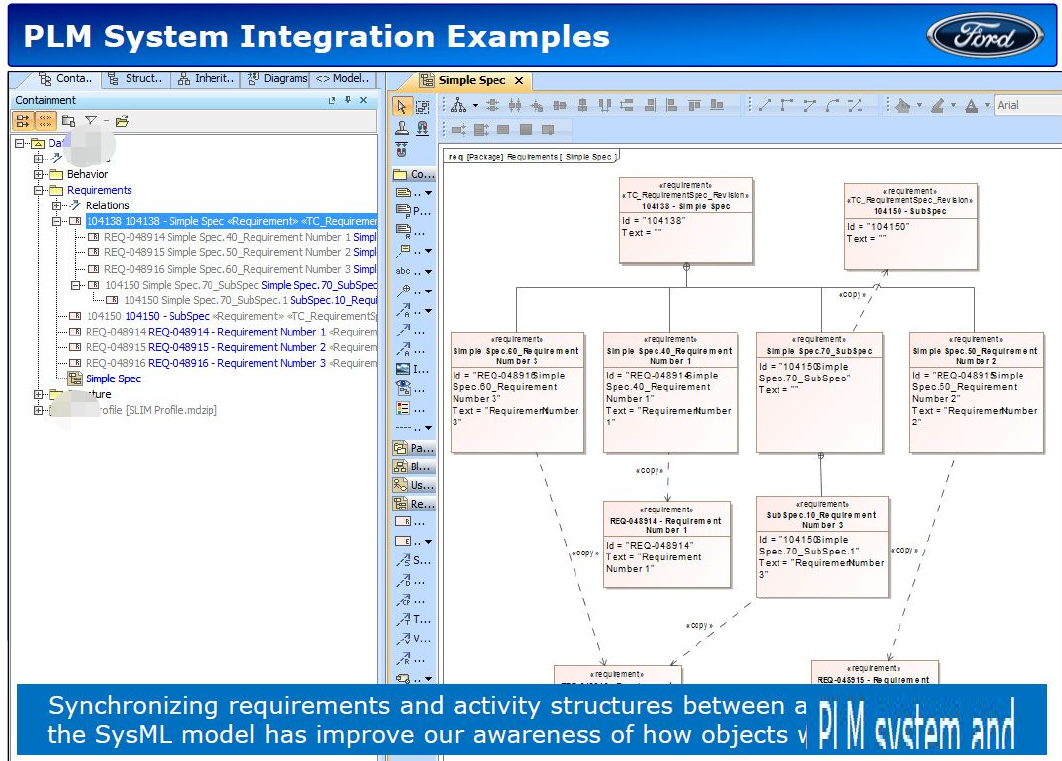Select 104138 - Simple Spec tree row
The image size is (1062, 761).
coord(231,221)
